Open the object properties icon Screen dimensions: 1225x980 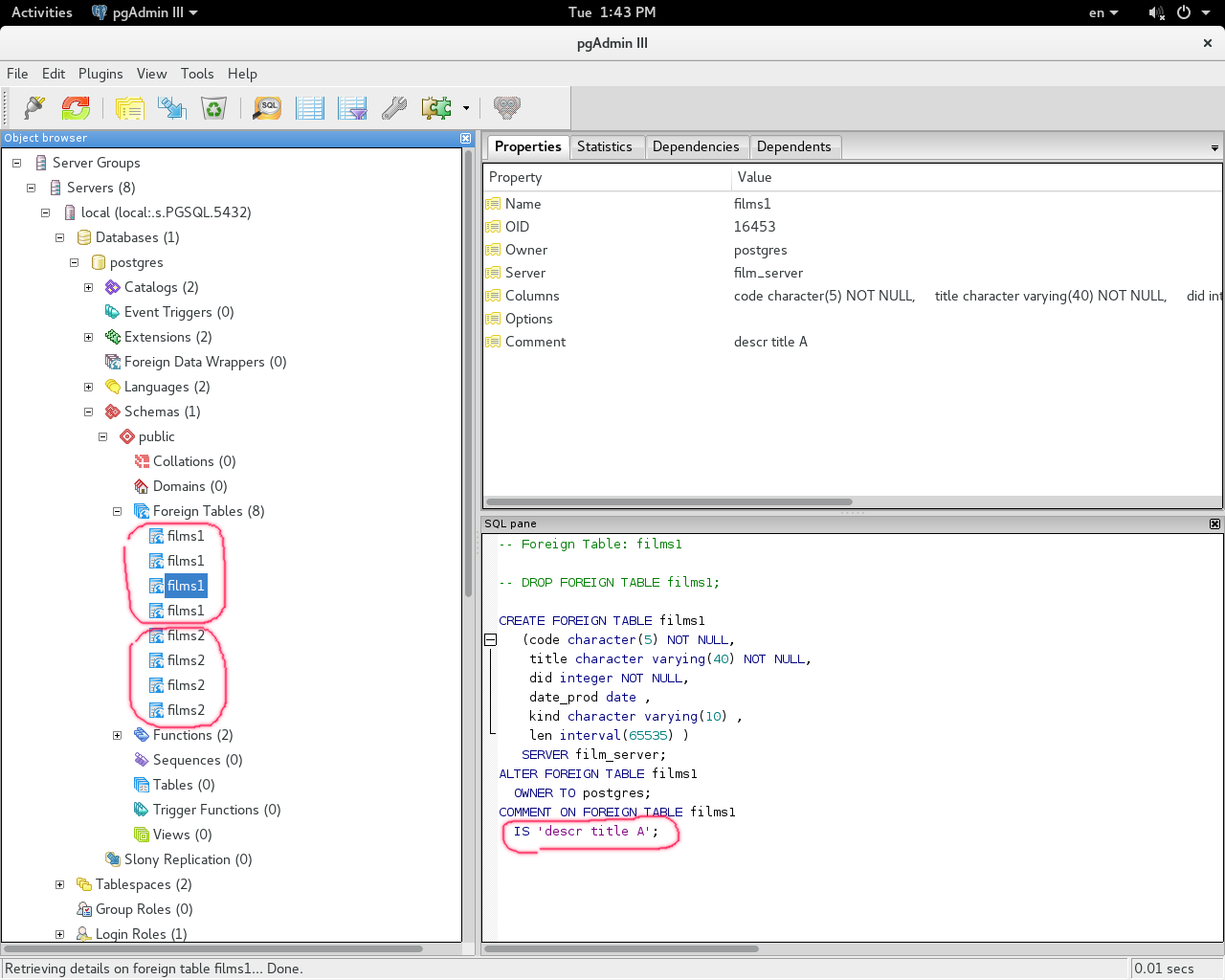(x=130, y=108)
